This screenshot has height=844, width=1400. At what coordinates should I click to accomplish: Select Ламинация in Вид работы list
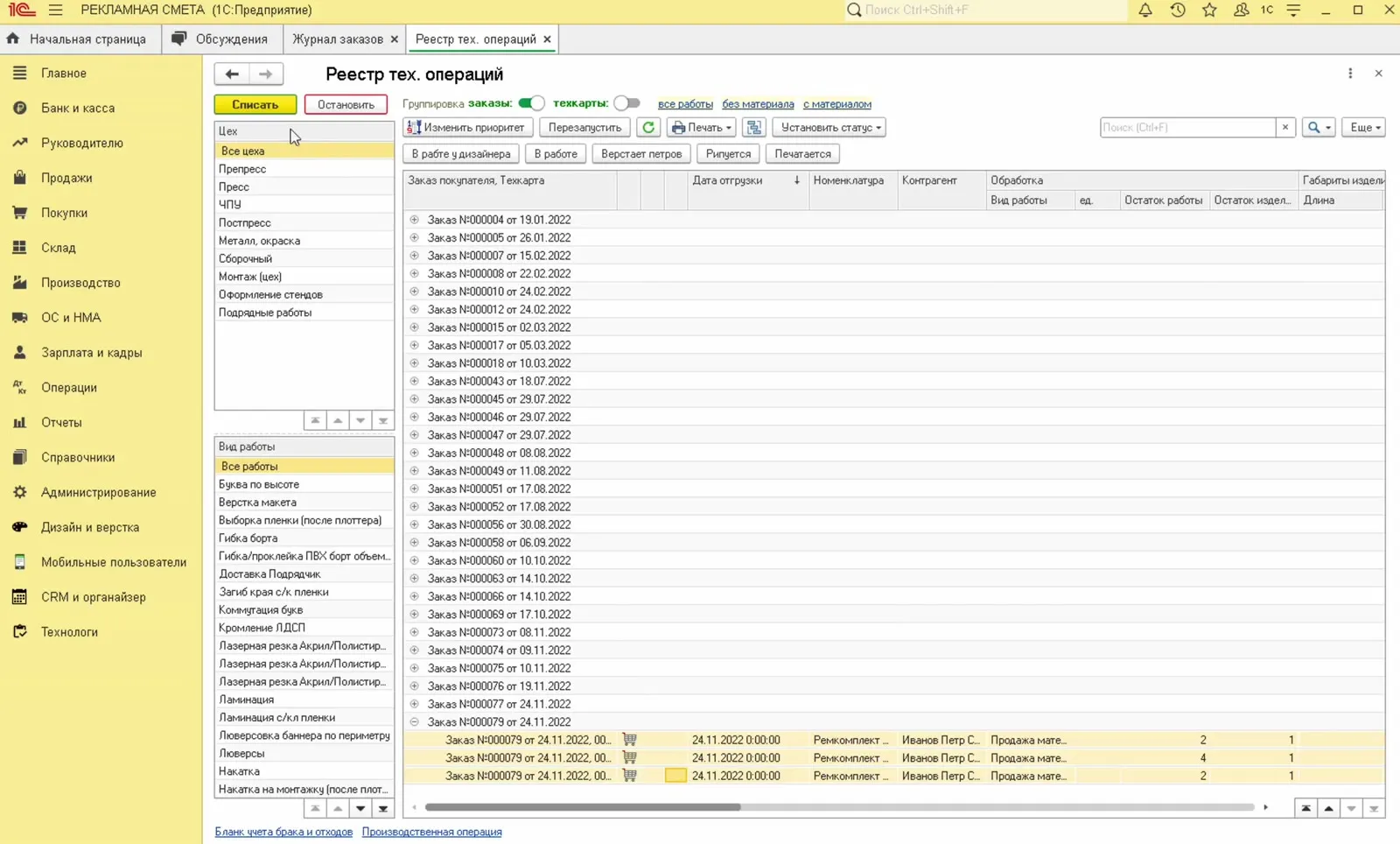(304, 700)
